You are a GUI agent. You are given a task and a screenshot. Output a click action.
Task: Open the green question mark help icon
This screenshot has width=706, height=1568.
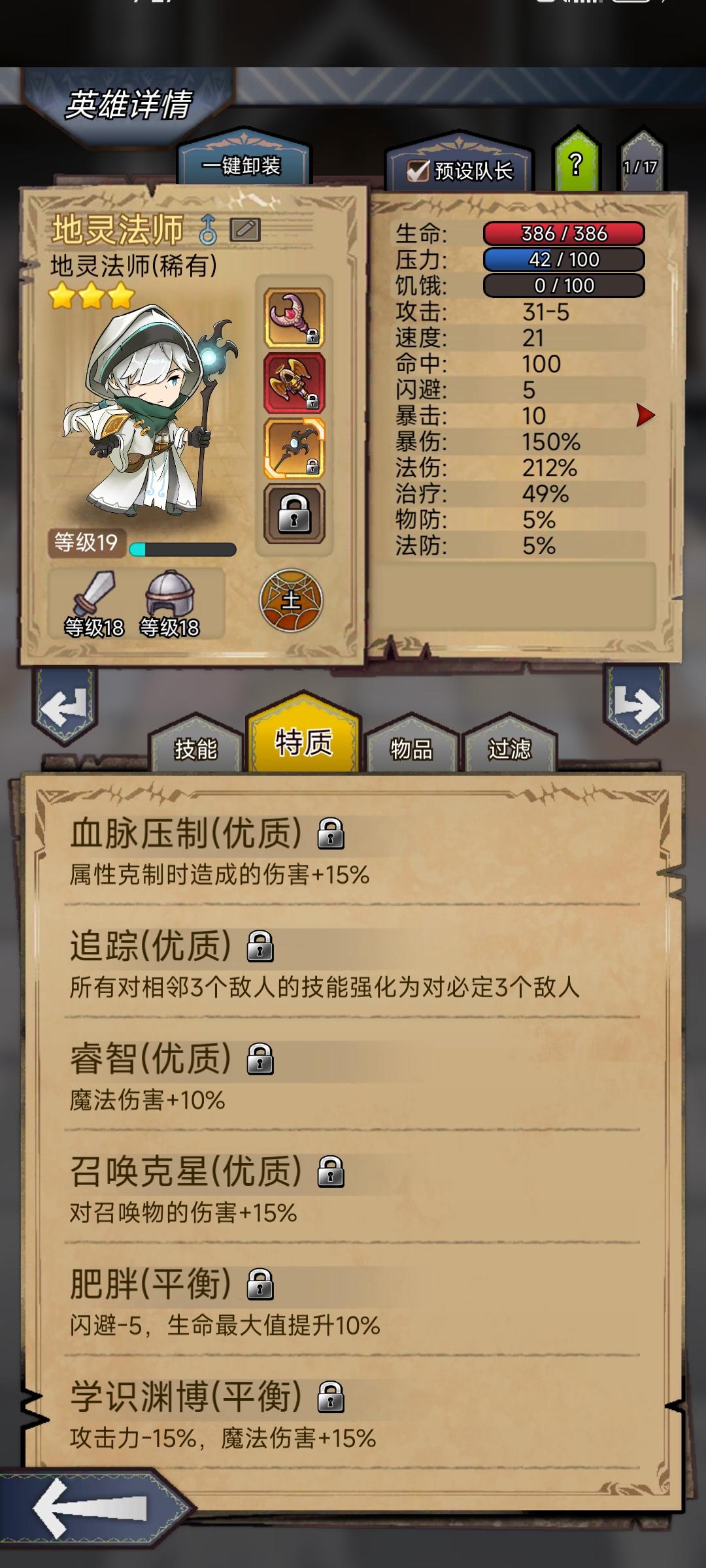(576, 162)
